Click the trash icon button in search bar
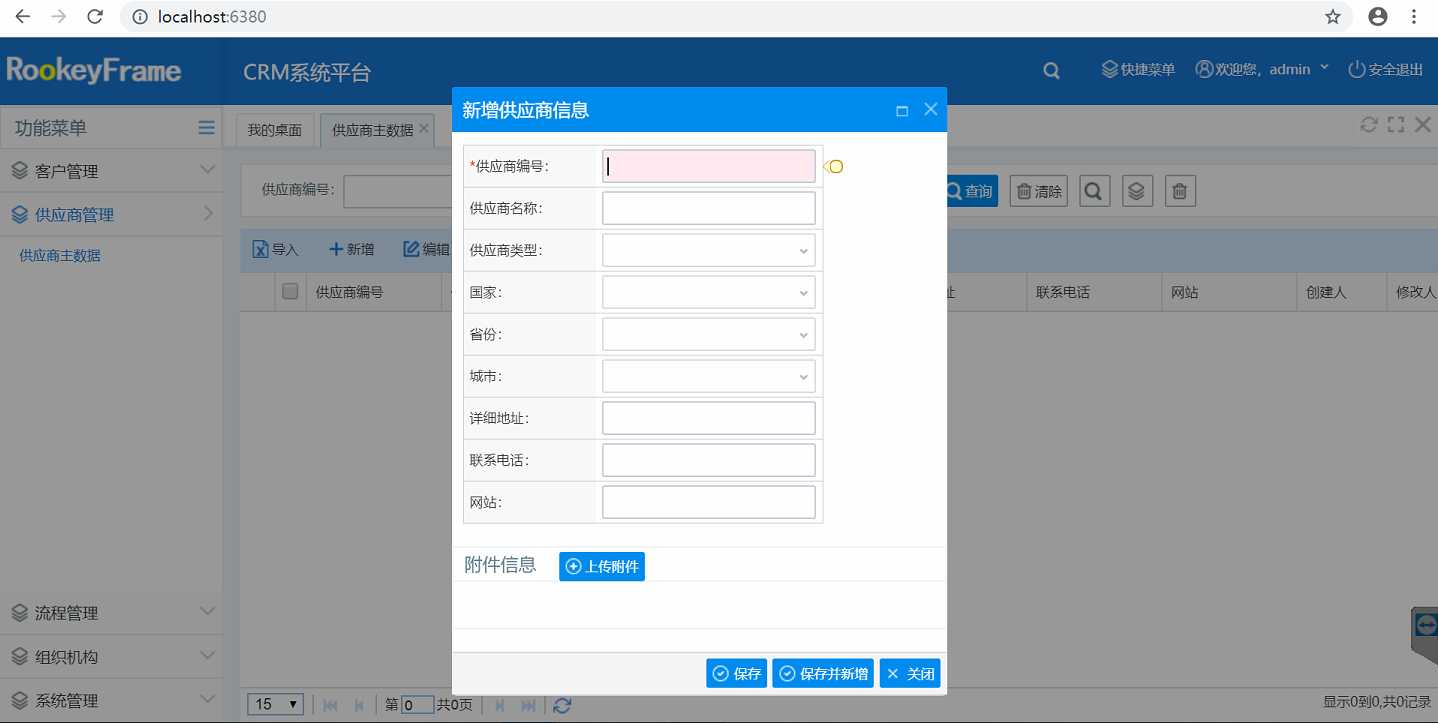The height and width of the screenshot is (723, 1438). coord(1180,191)
